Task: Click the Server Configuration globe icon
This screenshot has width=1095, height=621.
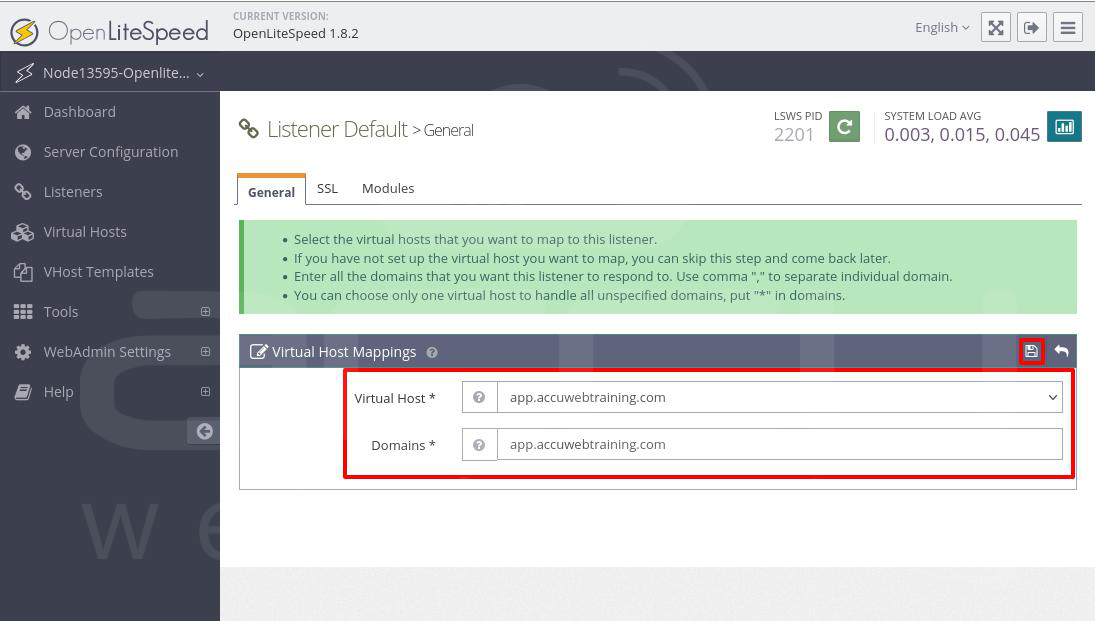Action: 23,152
